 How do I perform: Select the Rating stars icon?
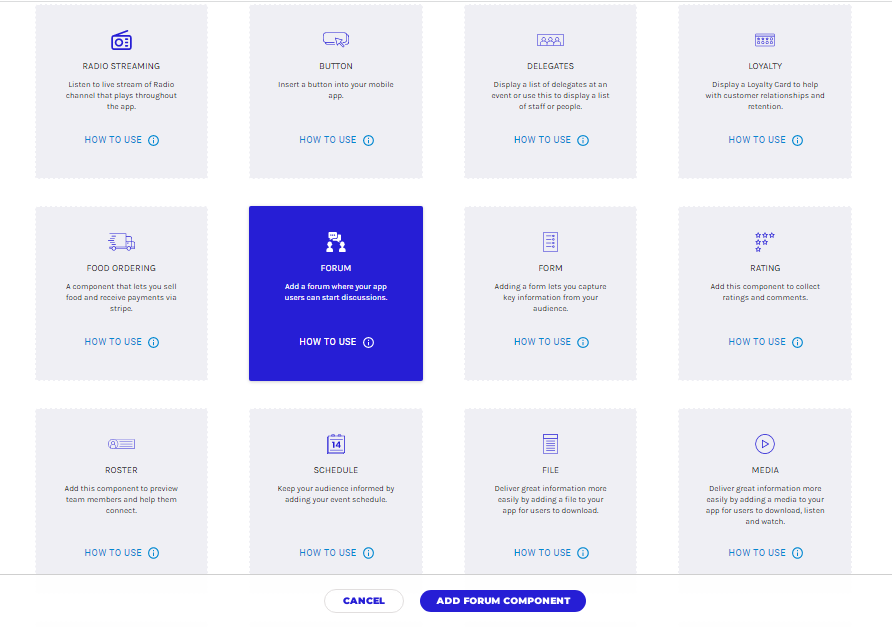pos(765,242)
